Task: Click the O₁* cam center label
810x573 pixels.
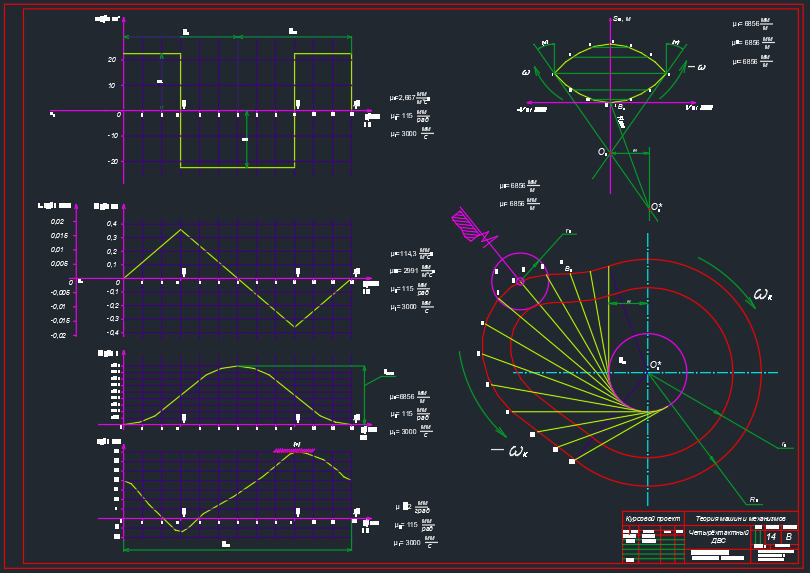Action: pos(655,366)
